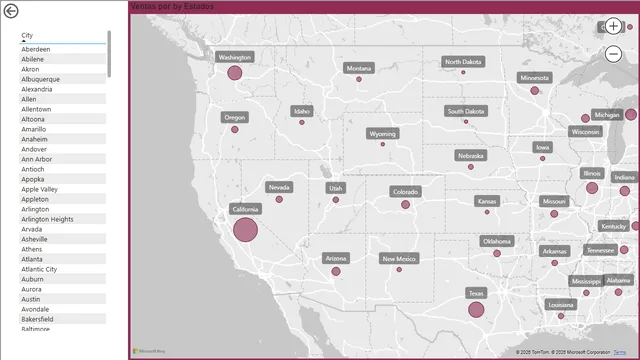
Task: Select Arlington Heights in the city list
Action: pyautogui.click(x=63, y=219)
